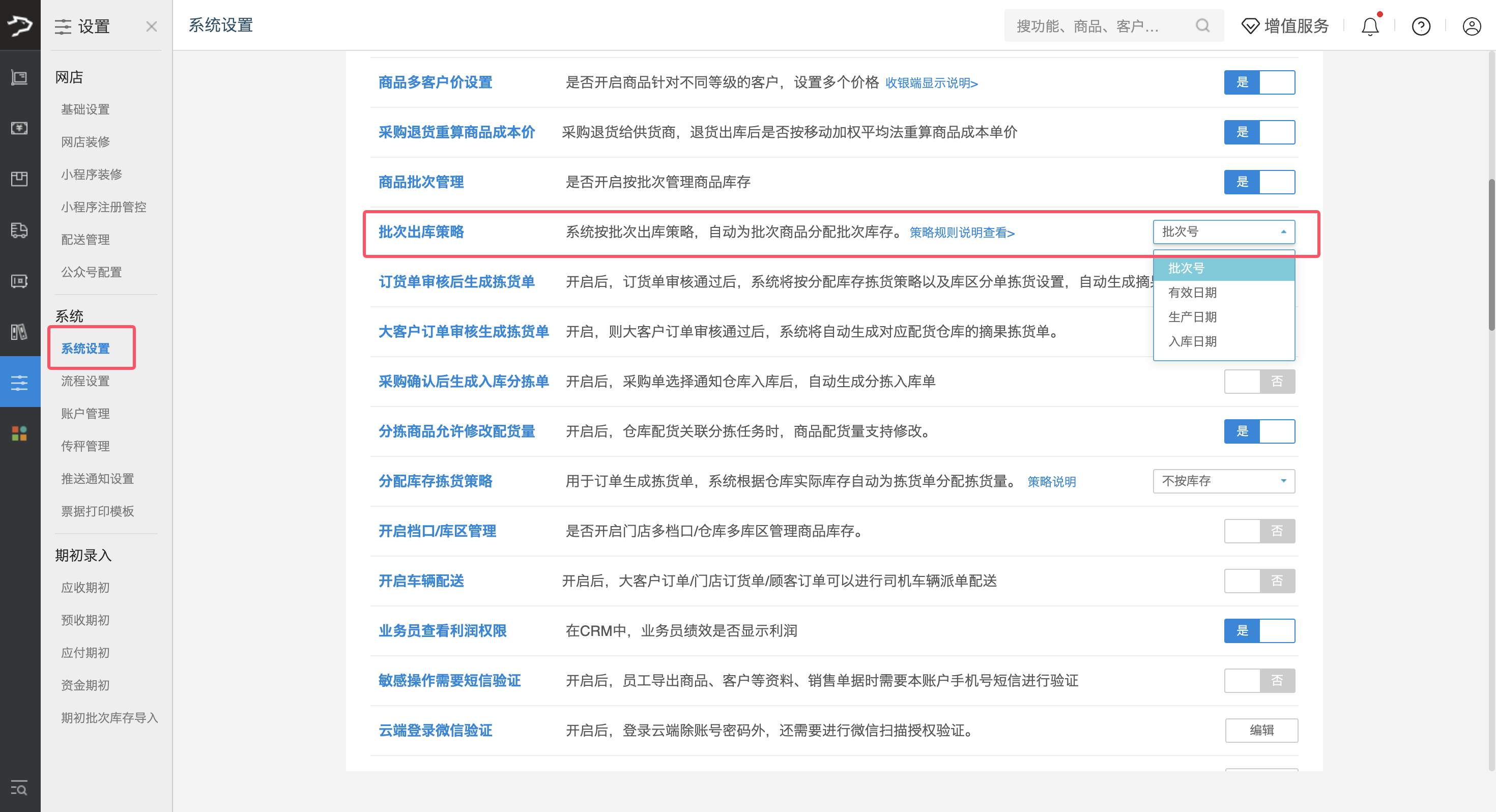This screenshot has width=1496, height=812.
Task: Go to 基础设置 menu item
Action: [x=85, y=109]
